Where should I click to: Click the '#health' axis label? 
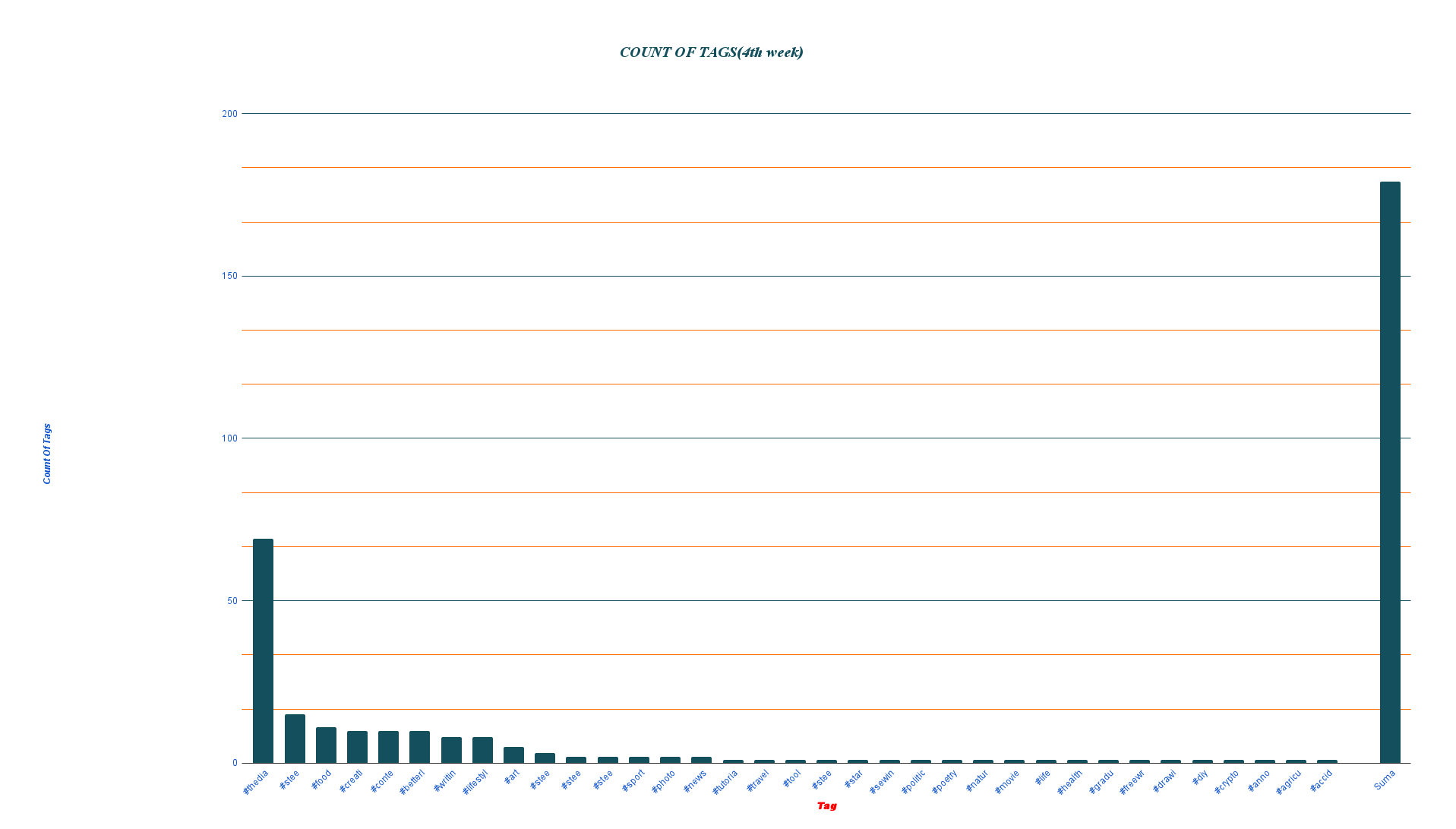pyautogui.click(x=1069, y=783)
